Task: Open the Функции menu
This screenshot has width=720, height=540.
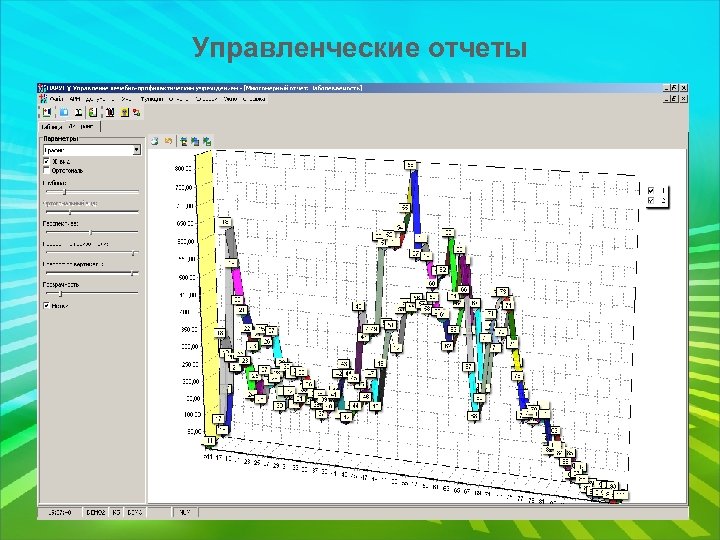Action: click(x=152, y=99)
